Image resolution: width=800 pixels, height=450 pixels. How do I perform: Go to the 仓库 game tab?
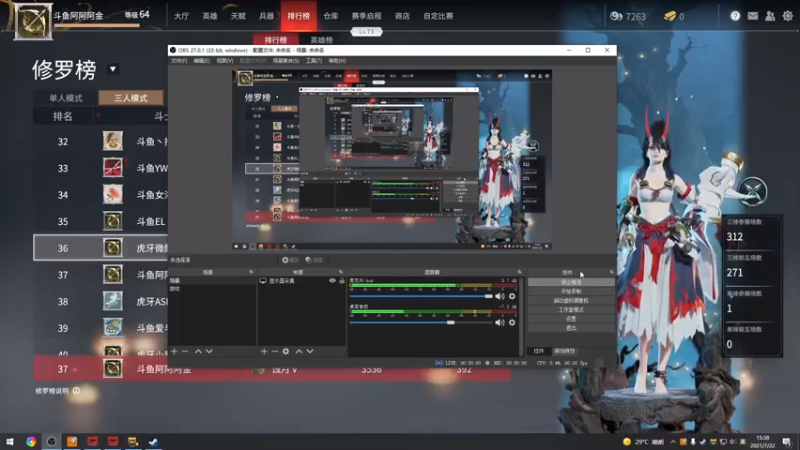[331, 16]
